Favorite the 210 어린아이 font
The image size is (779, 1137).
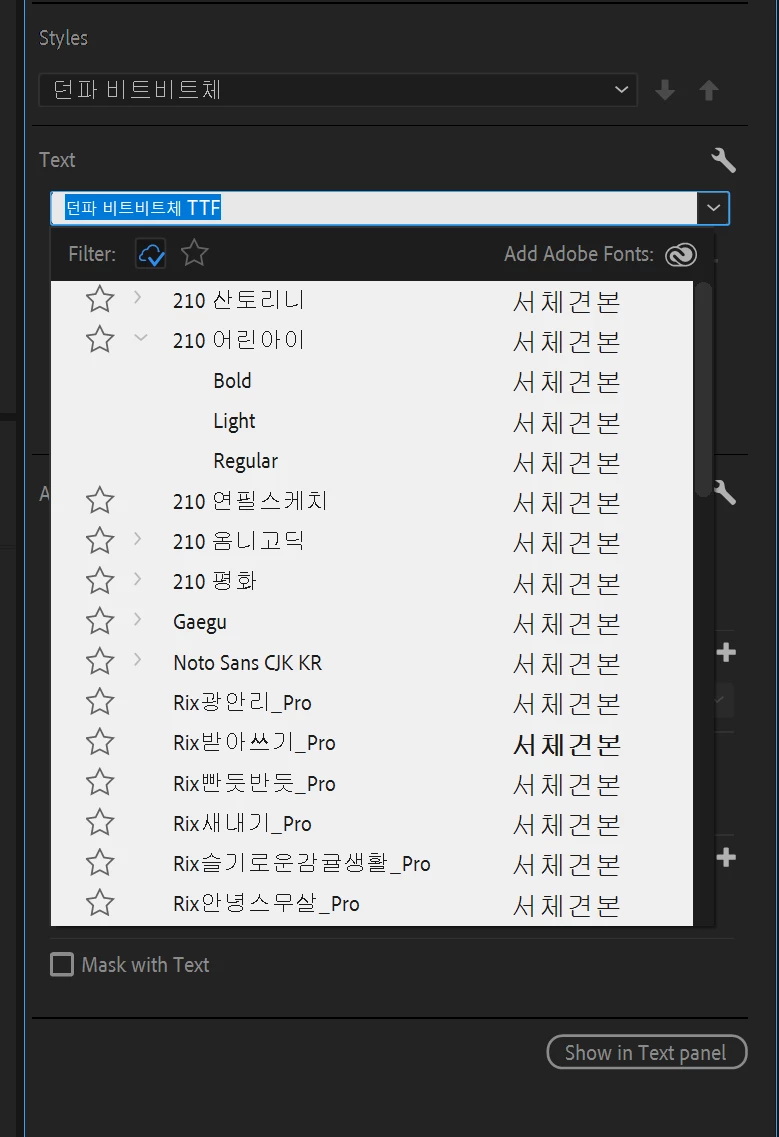pyautogui.click(x=100, y=339)
